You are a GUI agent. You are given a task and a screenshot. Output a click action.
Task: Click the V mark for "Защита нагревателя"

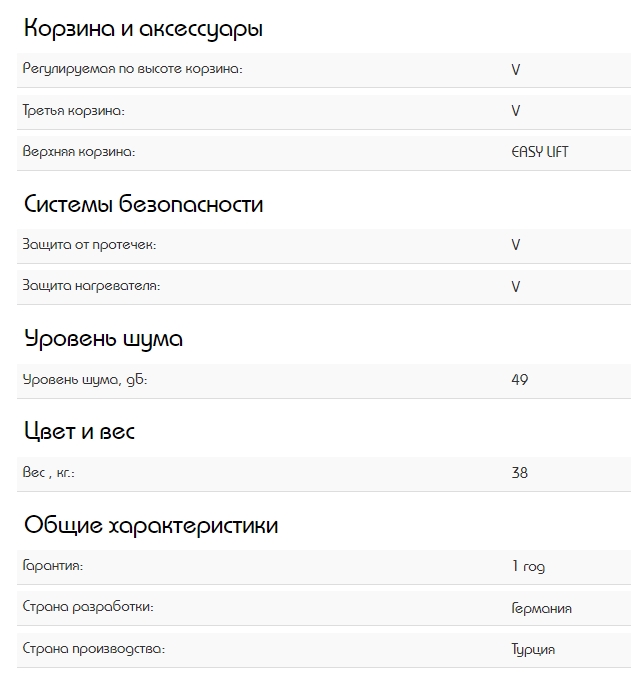click(516, 286)
